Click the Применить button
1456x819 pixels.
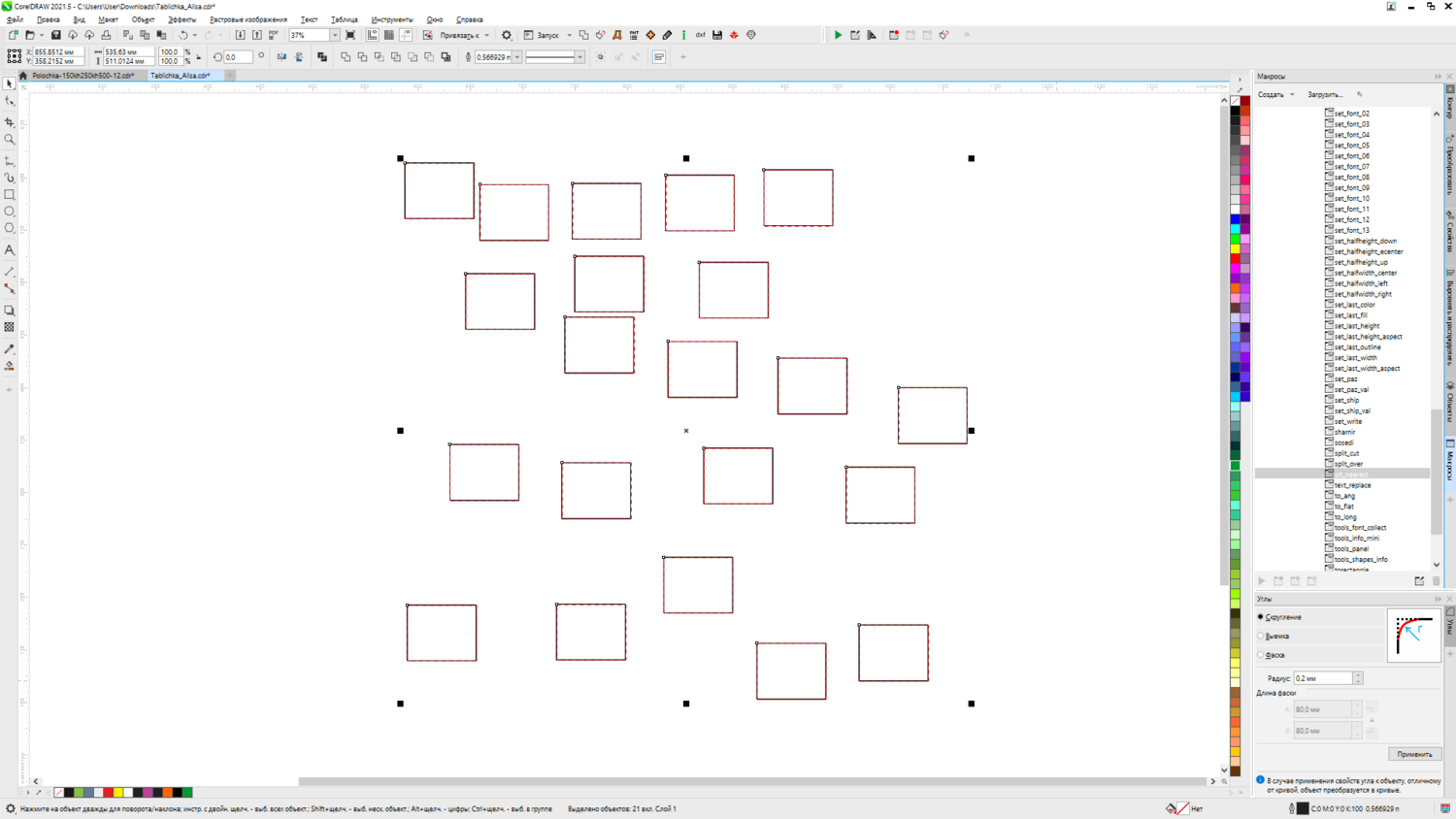pyautogui.click(x=1414, y=754)
